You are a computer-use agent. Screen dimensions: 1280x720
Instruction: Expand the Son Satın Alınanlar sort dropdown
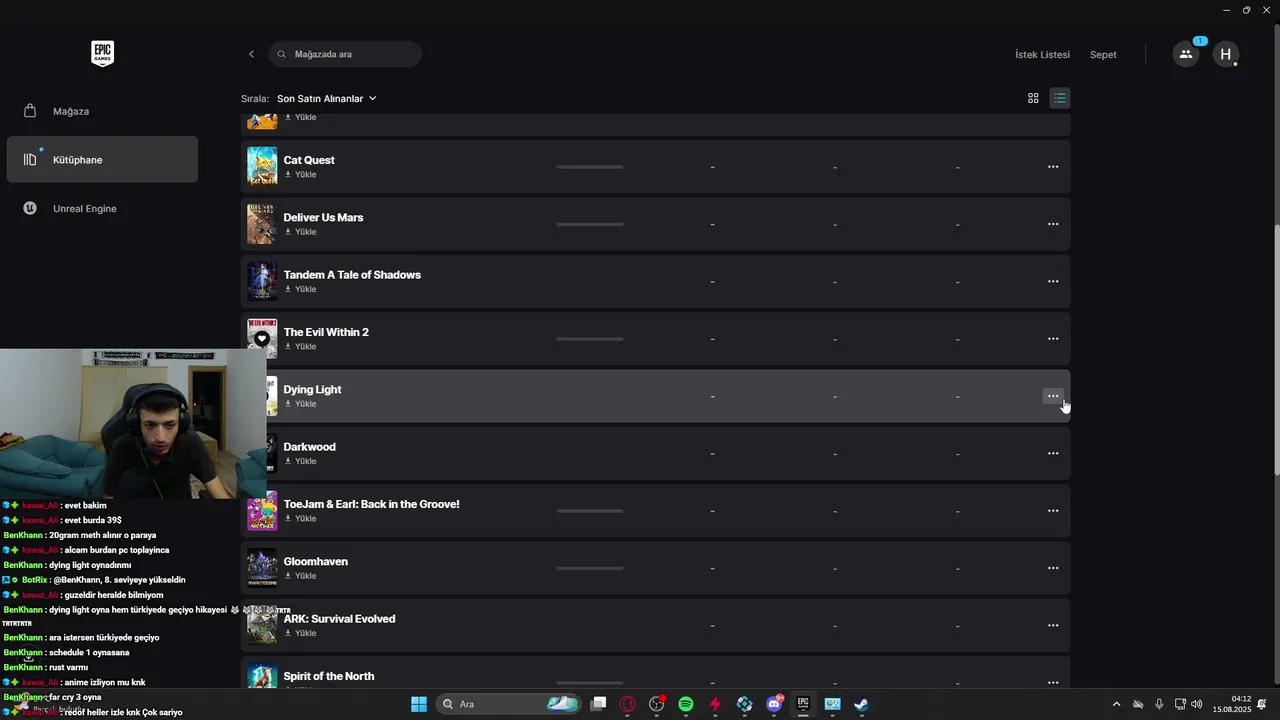326,99
